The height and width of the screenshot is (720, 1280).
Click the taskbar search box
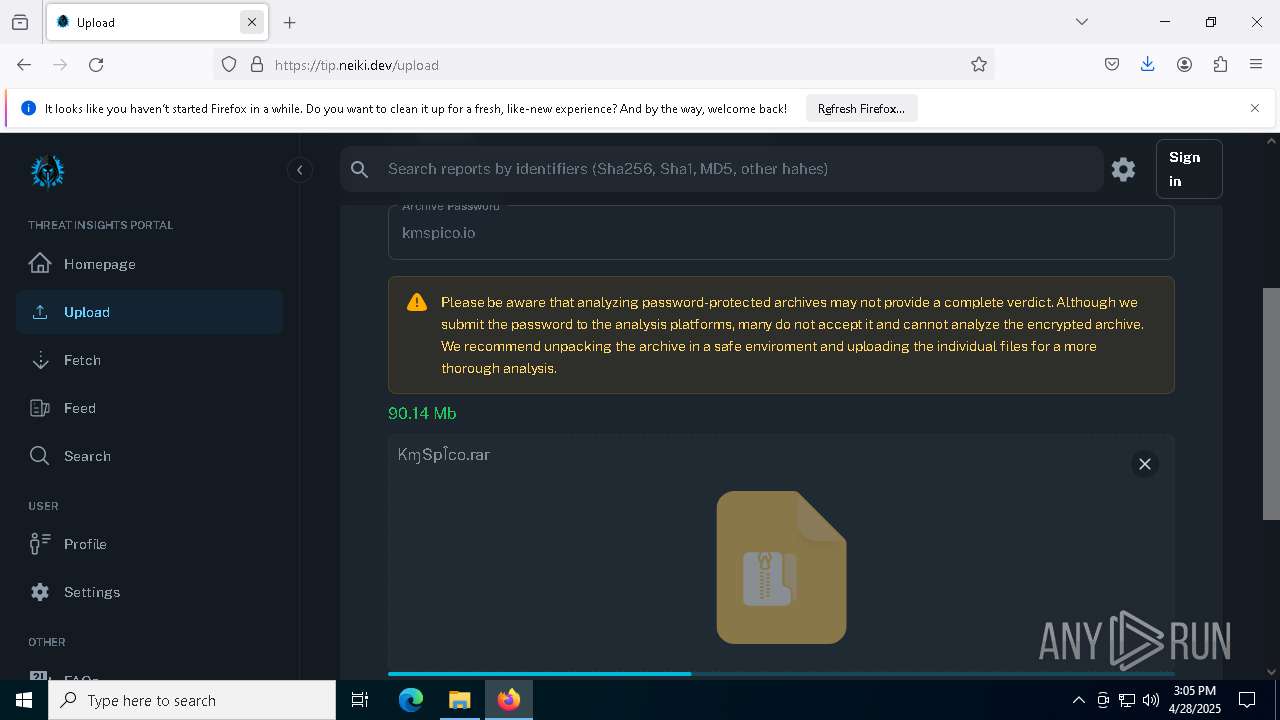coord(192,700)
